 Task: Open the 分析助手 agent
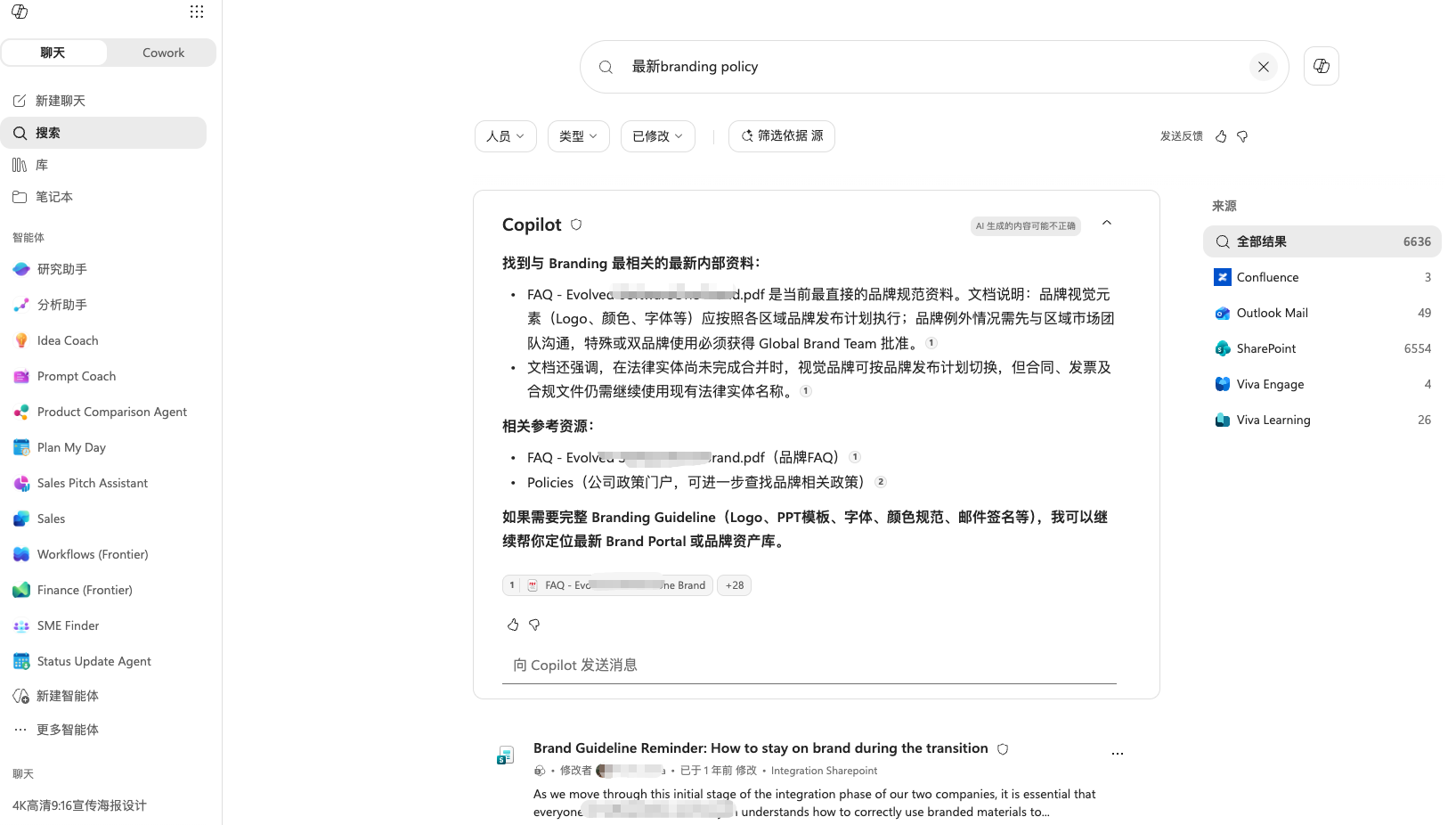[103, 305]
